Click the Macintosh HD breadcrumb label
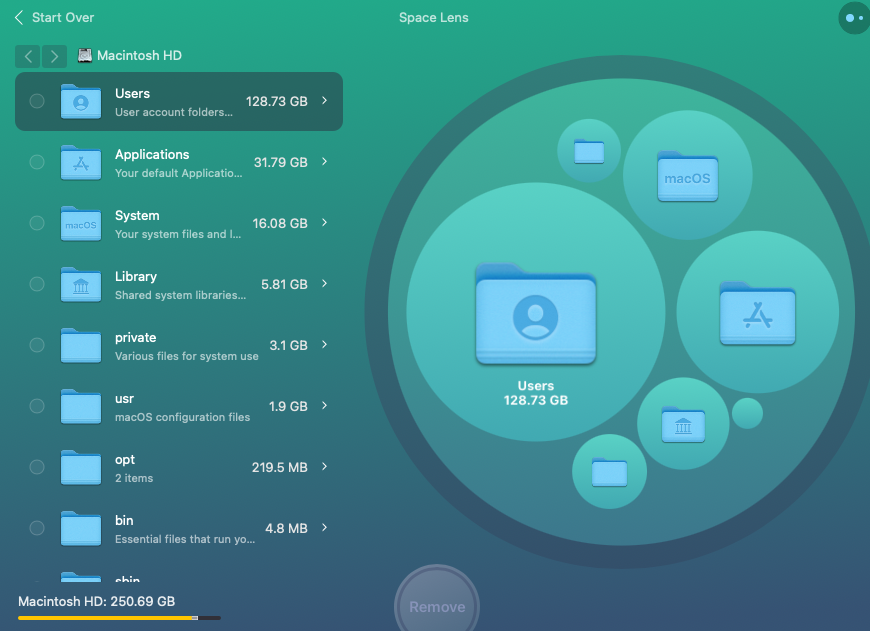Viewport: 870px width, 631px height. coord(139,55)
